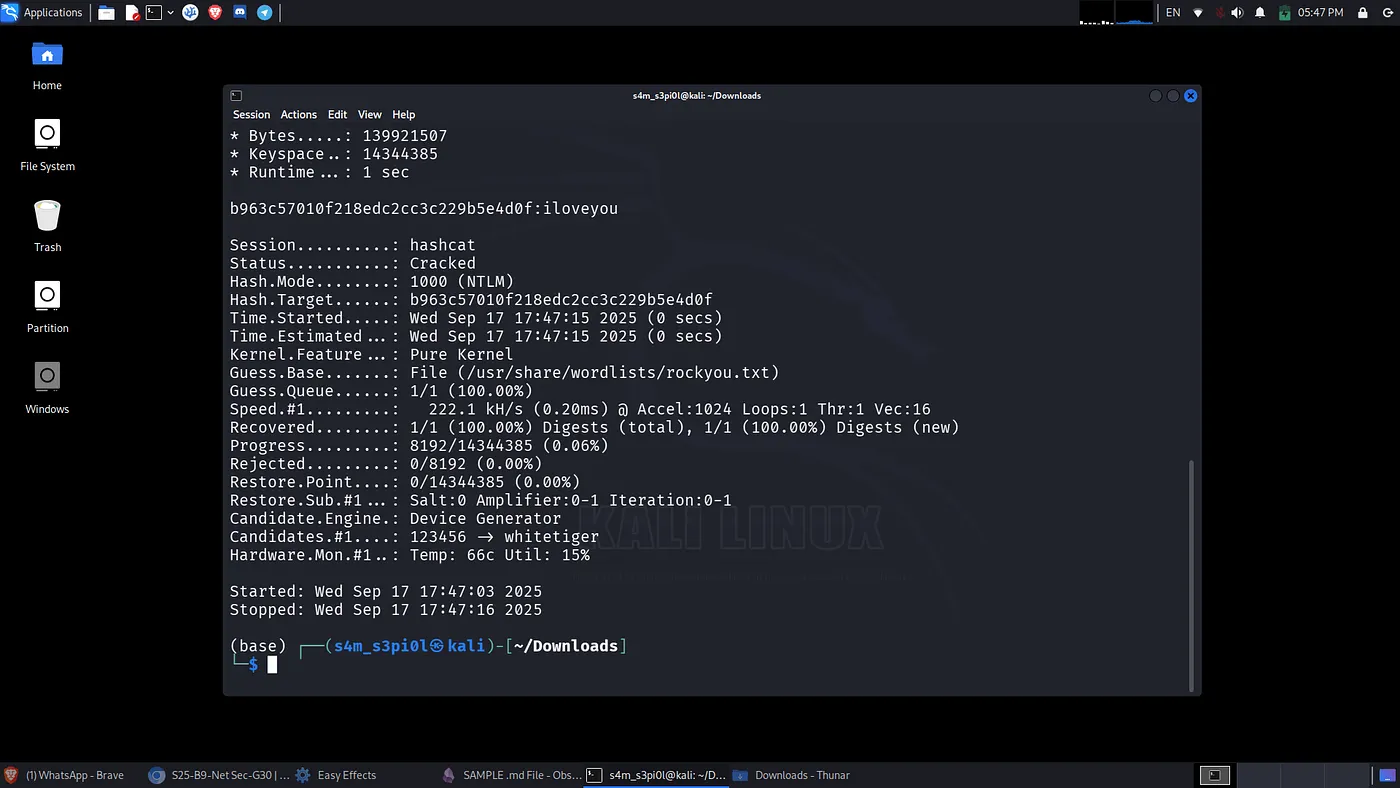Click the 05:47 PM clock
This screenshot has width=1400, height=788.
point(1320,13)
